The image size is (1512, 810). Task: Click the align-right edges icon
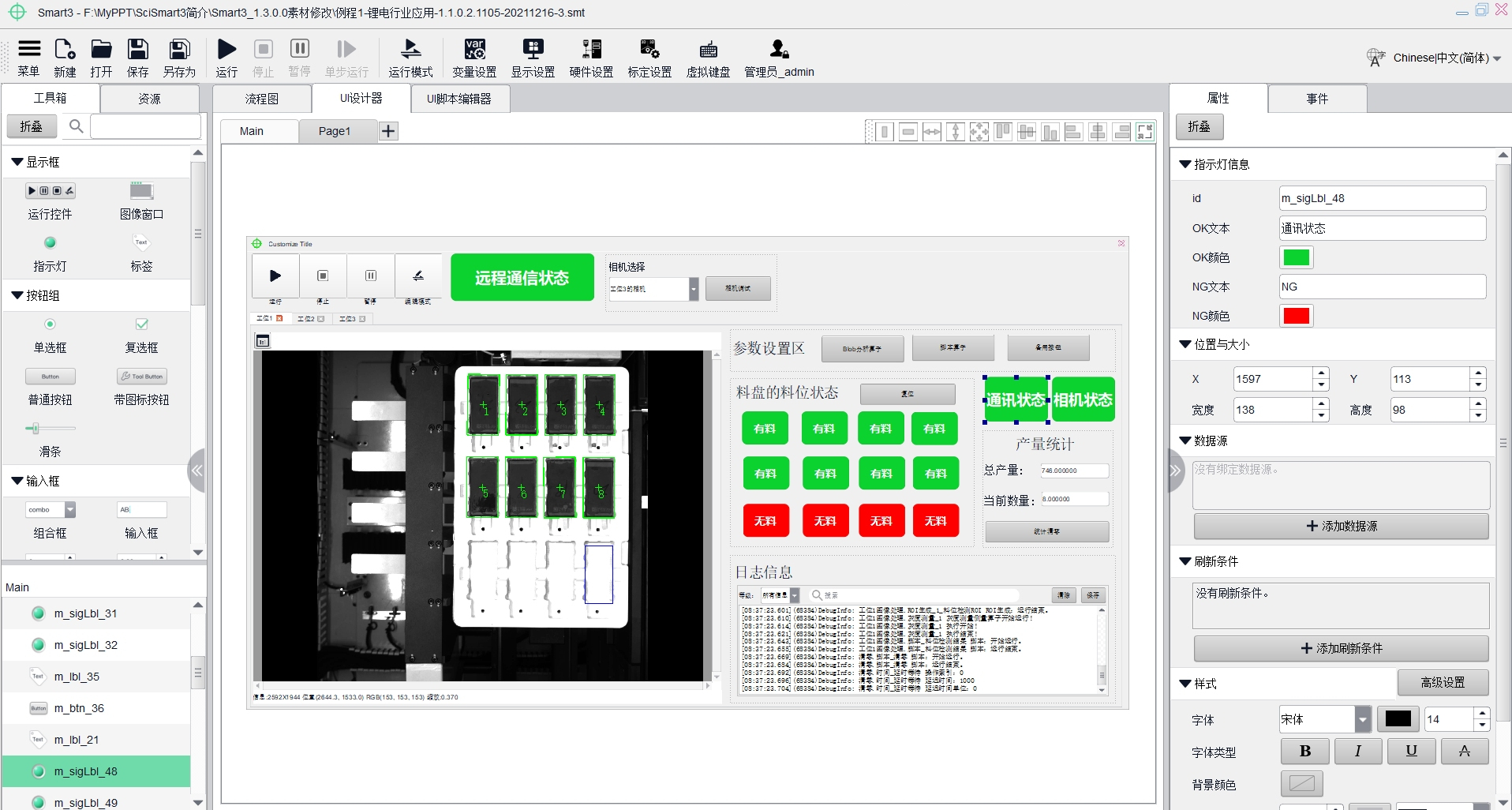pos(1121,132)
